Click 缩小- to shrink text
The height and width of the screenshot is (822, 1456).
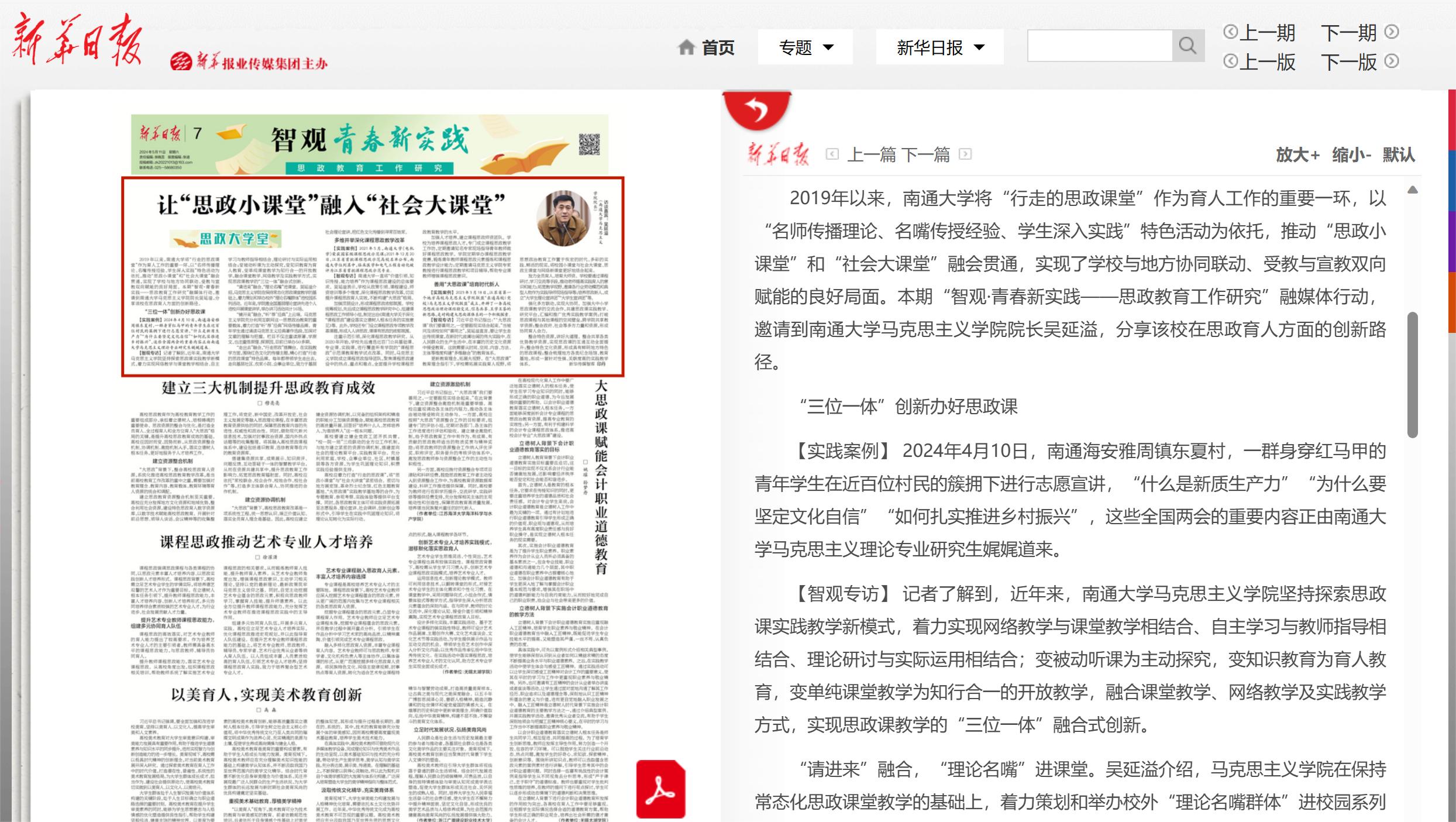[1351, 155]
